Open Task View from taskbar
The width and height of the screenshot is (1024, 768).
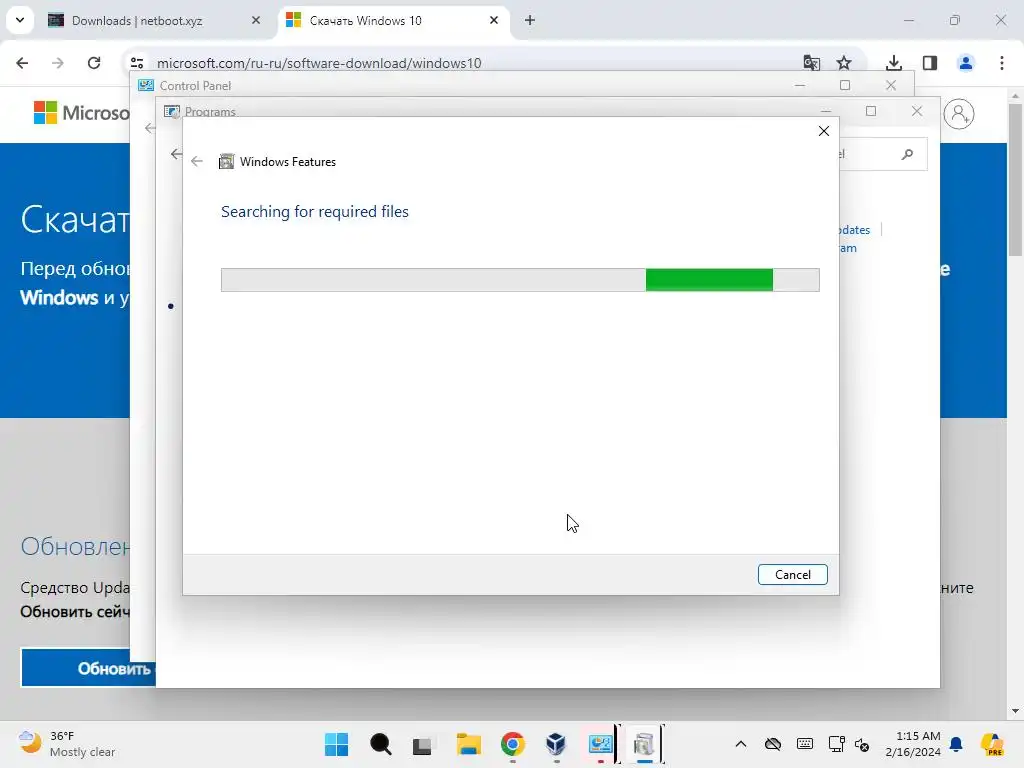coord(423,744)
